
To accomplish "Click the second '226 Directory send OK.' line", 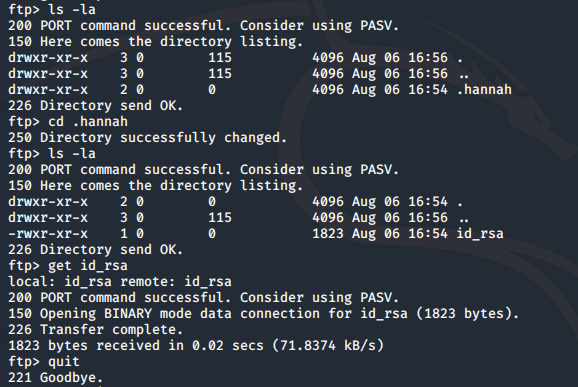I will tap(95, 250).
